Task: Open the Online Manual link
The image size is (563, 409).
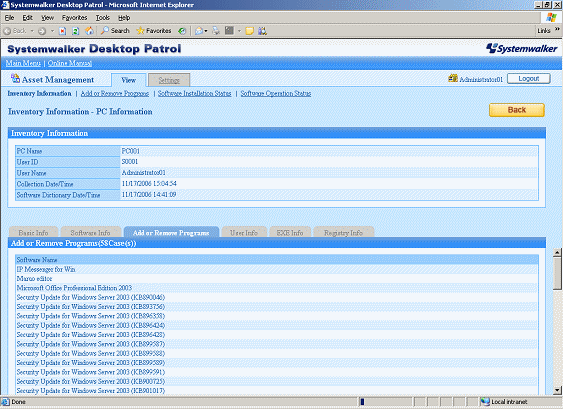Action: [70, 63]
